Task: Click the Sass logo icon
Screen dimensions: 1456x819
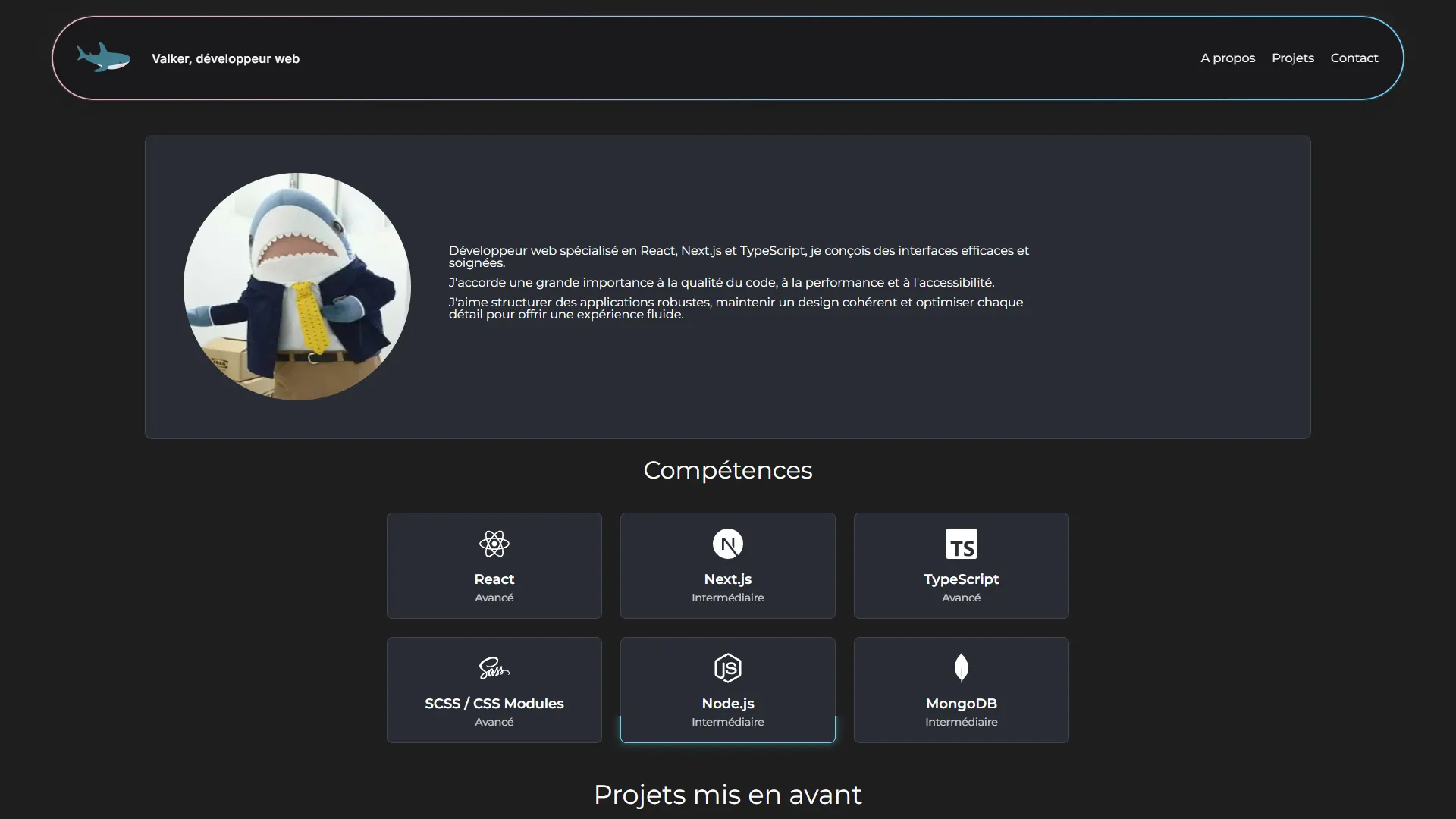Action: tap(494, 668)
